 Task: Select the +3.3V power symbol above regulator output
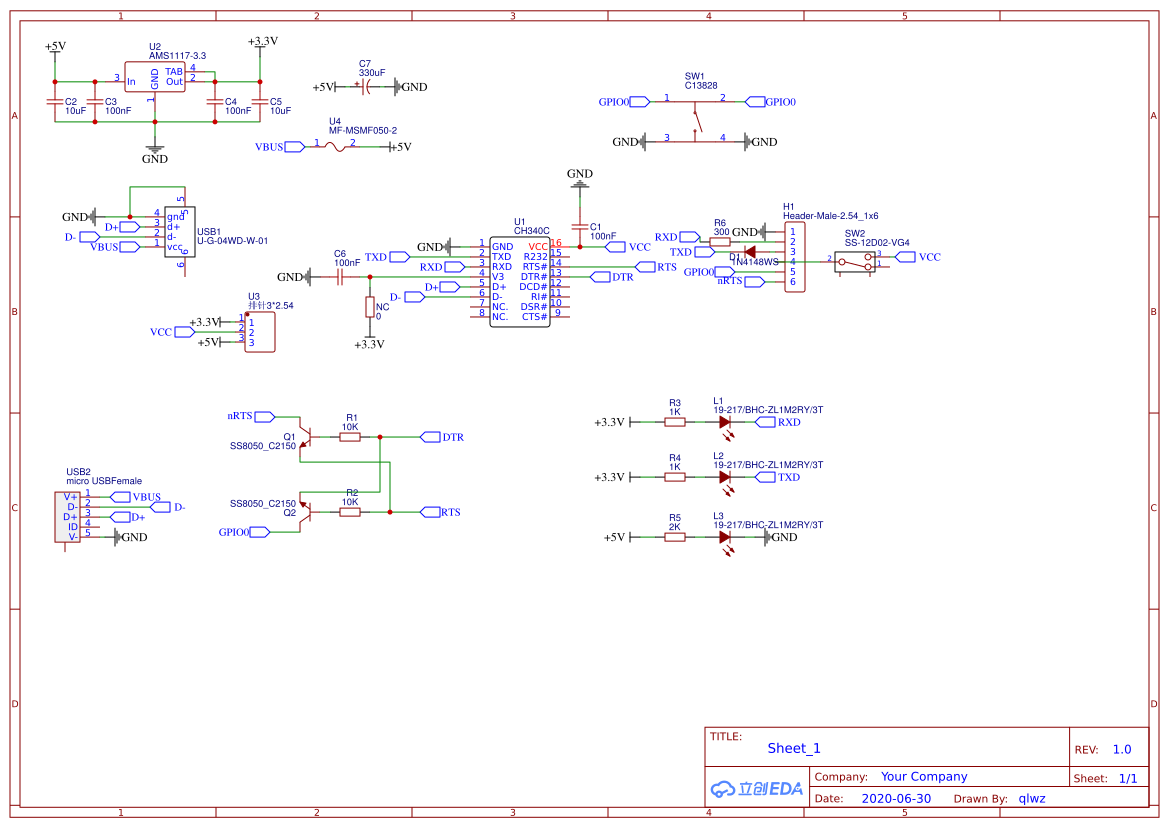click(262, 45)
